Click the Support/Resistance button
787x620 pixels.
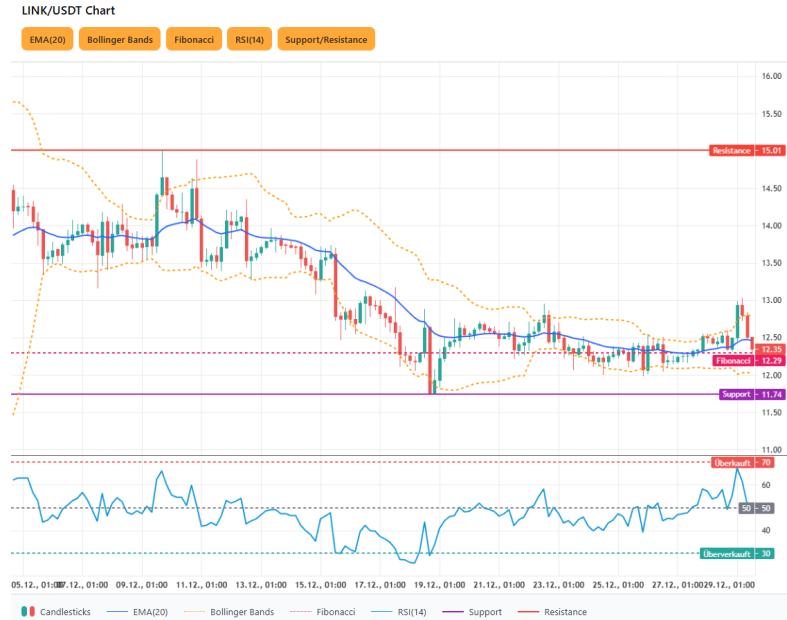[x=326, y=40]
